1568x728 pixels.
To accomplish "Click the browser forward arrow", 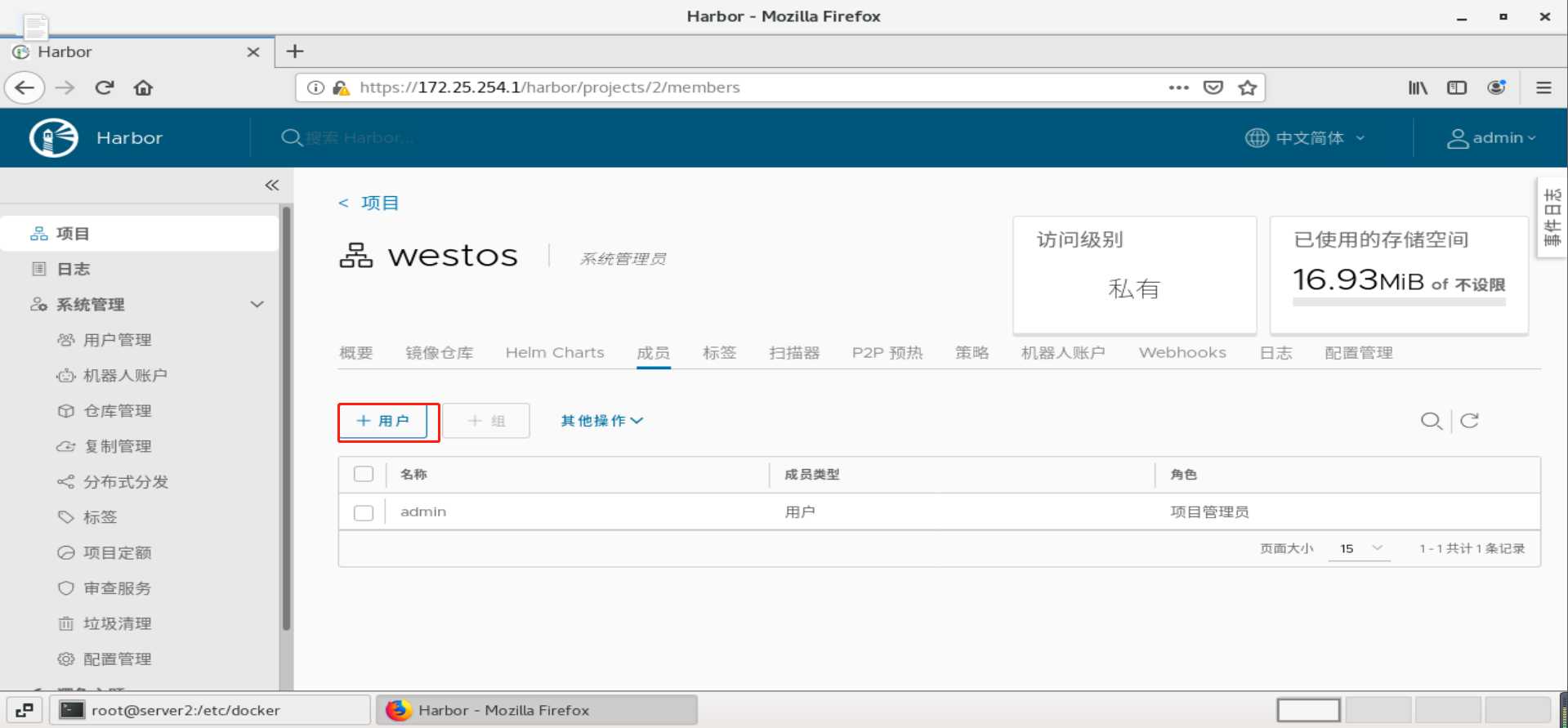I will (65, 87).
